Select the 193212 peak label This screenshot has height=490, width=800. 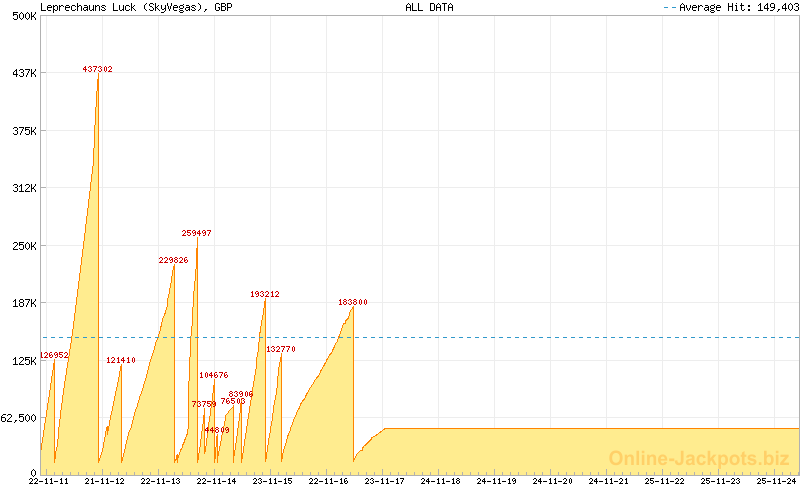click(264, 295)
